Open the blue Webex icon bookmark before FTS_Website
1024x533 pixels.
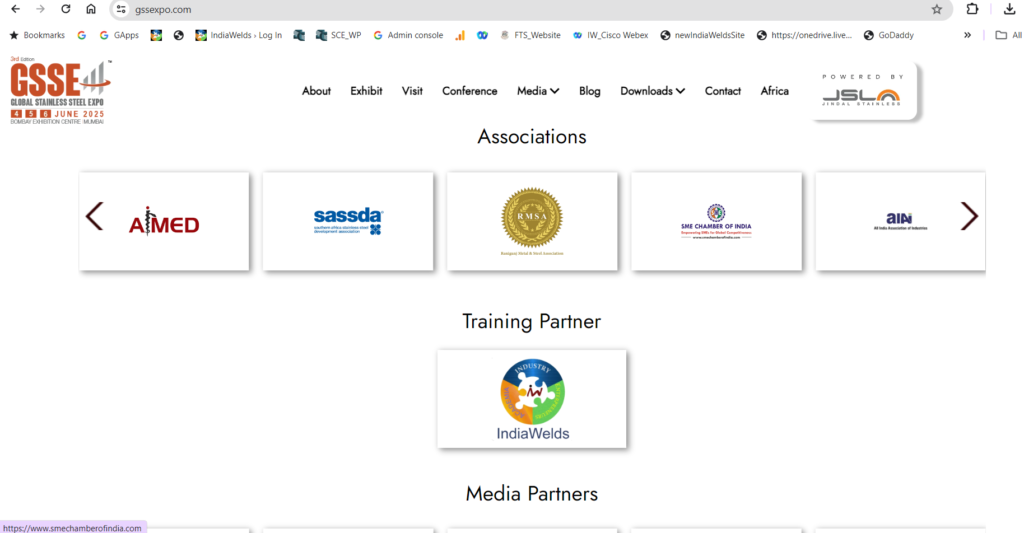(x=483, y=35)
